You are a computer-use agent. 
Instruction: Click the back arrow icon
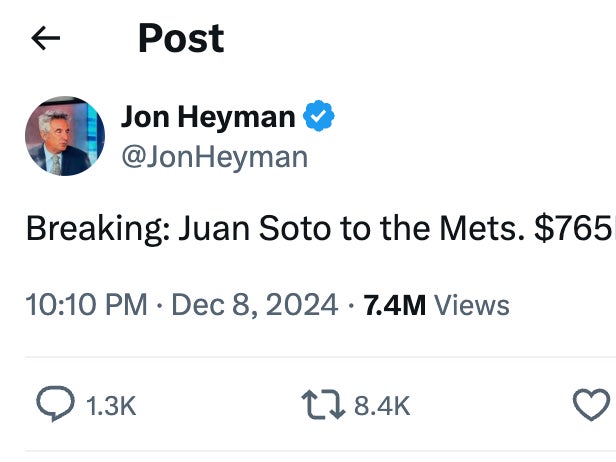click(x=46, y=39)
